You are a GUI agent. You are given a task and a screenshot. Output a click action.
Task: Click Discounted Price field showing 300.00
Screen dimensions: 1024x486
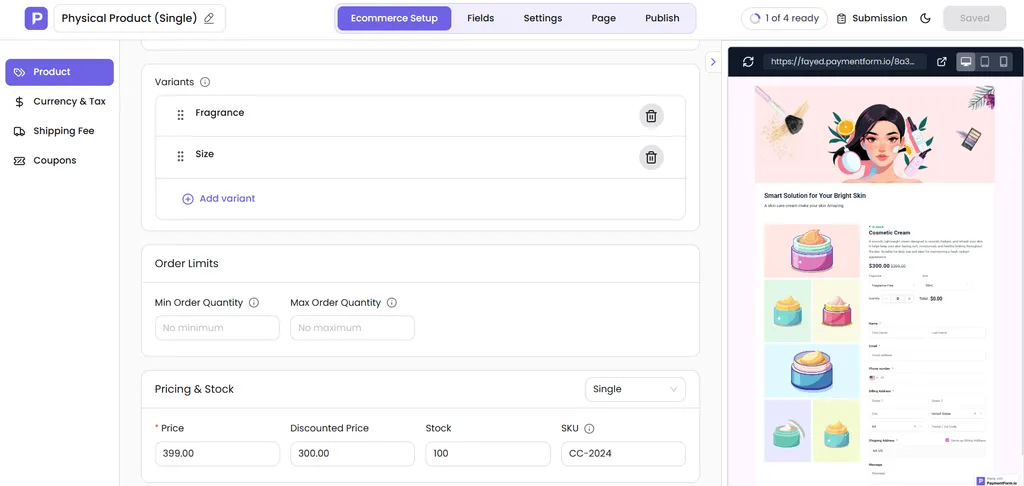353,453
